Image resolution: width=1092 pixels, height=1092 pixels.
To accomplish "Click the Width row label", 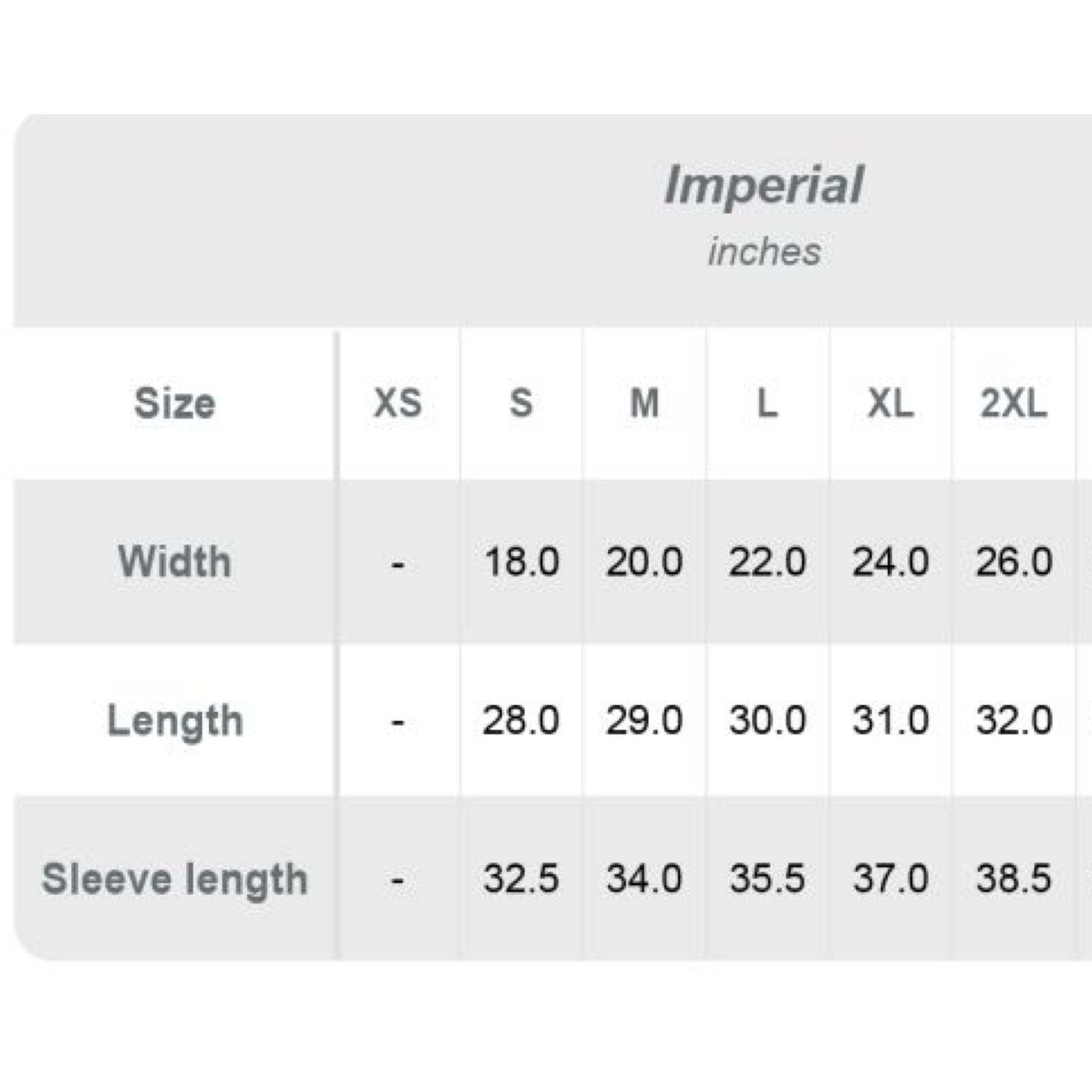I will tap(175, 562).
